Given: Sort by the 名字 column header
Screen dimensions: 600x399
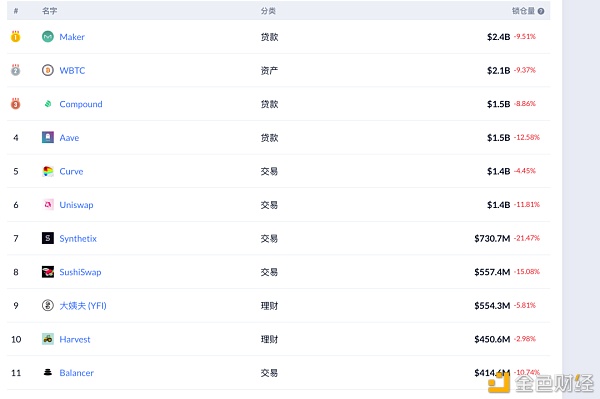Looking at the screenshot, I should (50, 11).
